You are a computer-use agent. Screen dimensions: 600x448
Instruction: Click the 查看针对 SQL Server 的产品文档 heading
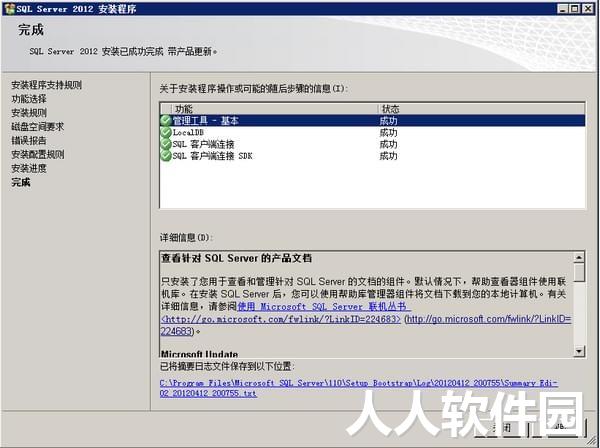236,258
